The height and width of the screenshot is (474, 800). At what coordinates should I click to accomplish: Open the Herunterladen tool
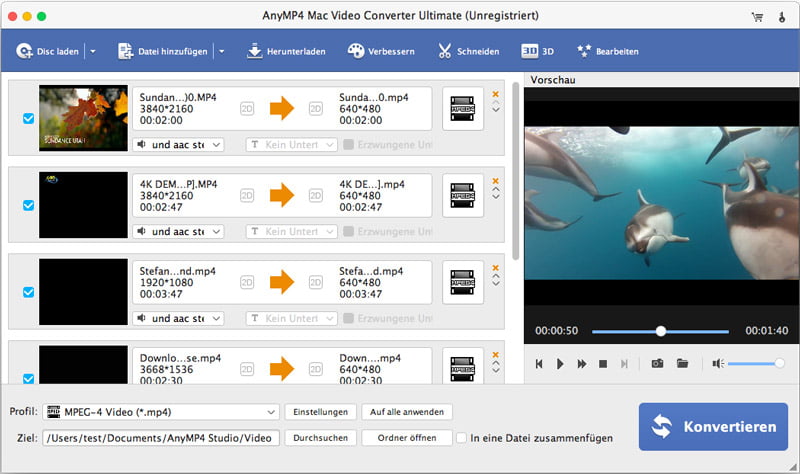pyautogui.click(x=286, y=51)
